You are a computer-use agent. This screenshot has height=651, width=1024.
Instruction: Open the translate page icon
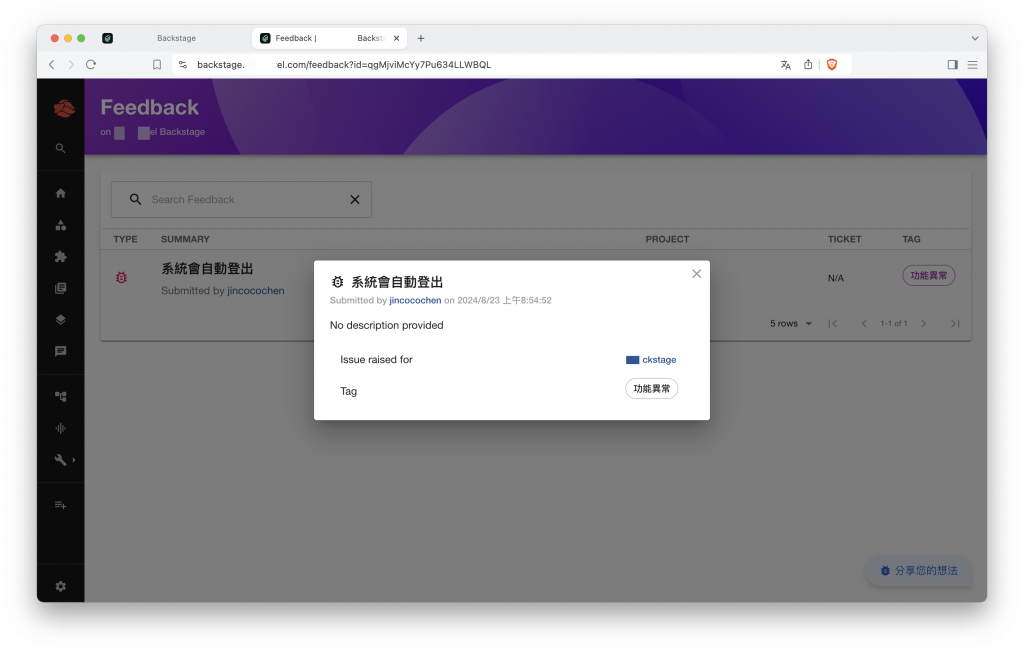tap(786, 65)
